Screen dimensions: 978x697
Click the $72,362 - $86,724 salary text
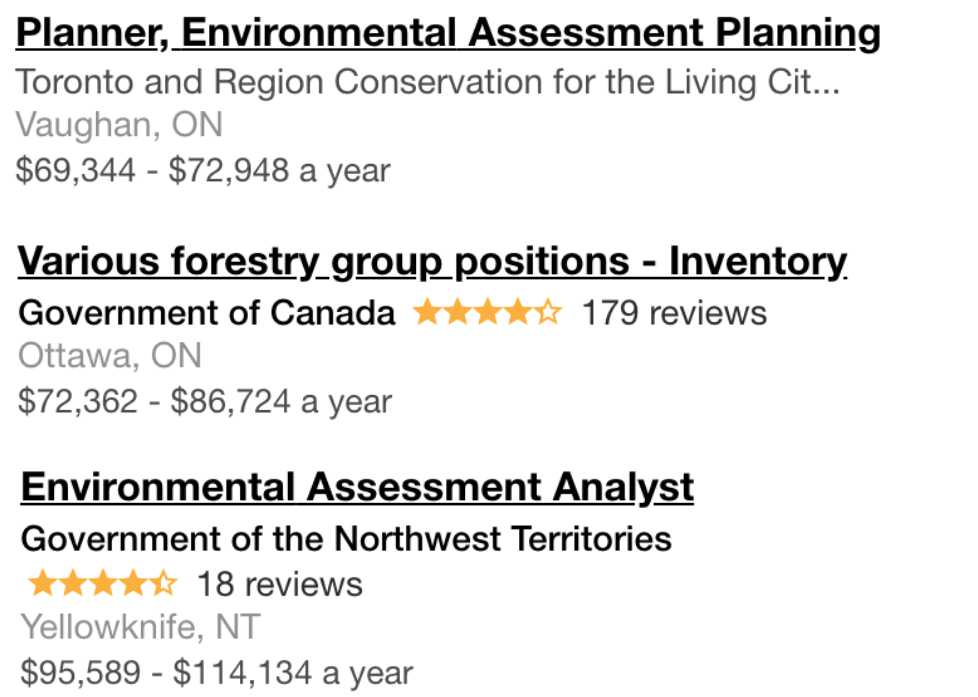pyautogui.click(x=205, y=402)
